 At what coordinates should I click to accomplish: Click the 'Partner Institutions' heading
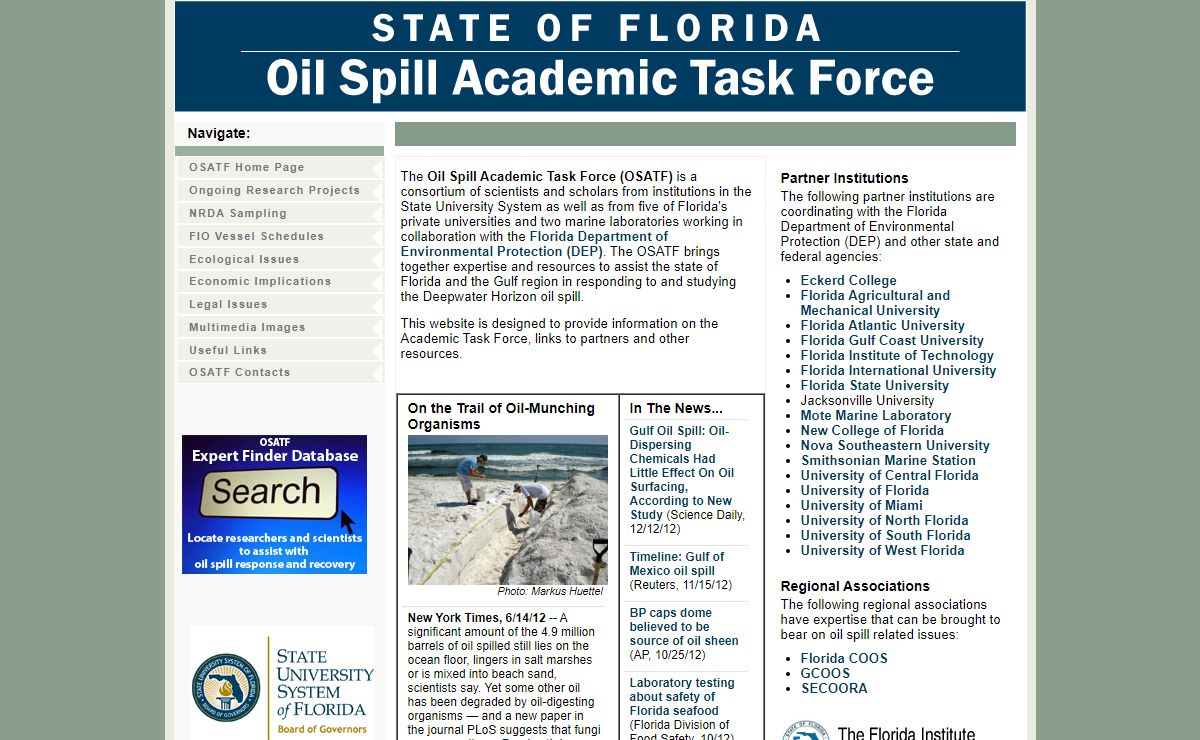pyautogui.click(x=845, y=178)
